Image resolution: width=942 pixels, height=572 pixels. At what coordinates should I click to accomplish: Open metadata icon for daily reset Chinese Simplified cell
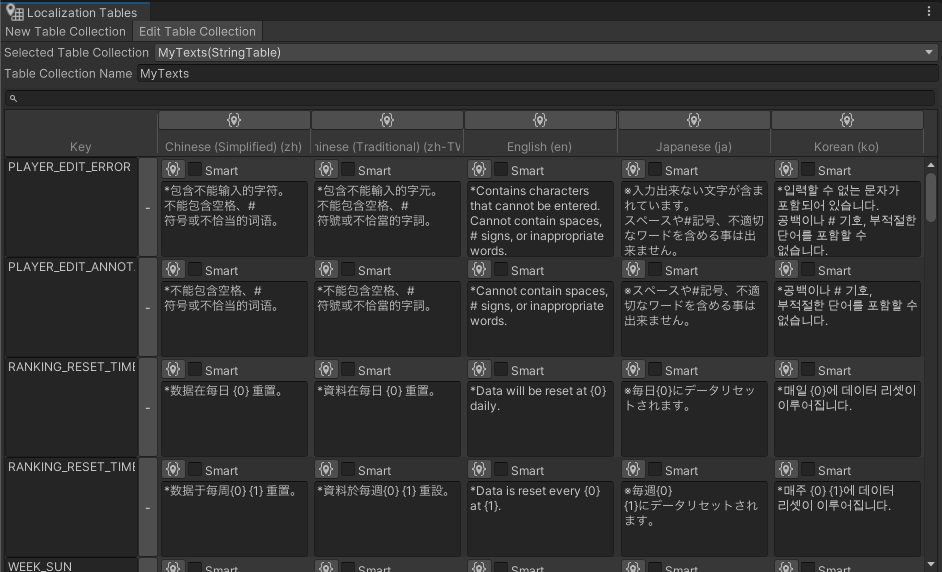(173, 369)
